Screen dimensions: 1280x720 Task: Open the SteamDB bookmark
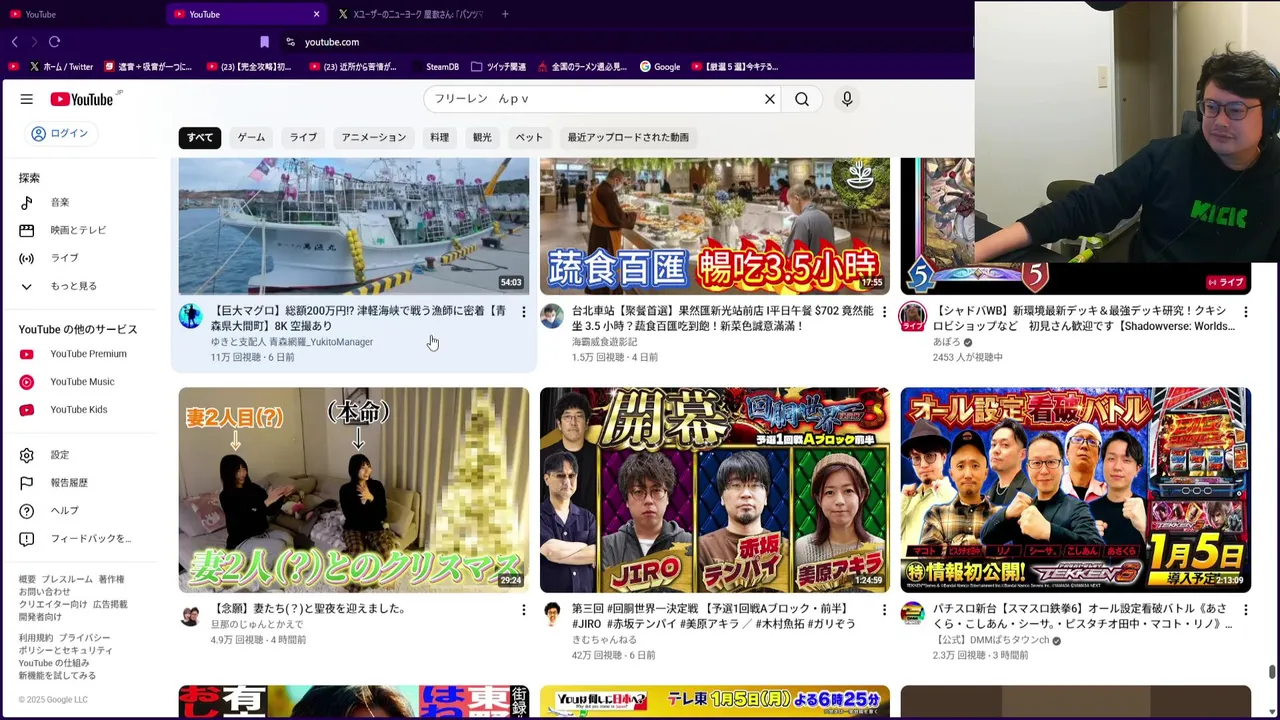435,67
